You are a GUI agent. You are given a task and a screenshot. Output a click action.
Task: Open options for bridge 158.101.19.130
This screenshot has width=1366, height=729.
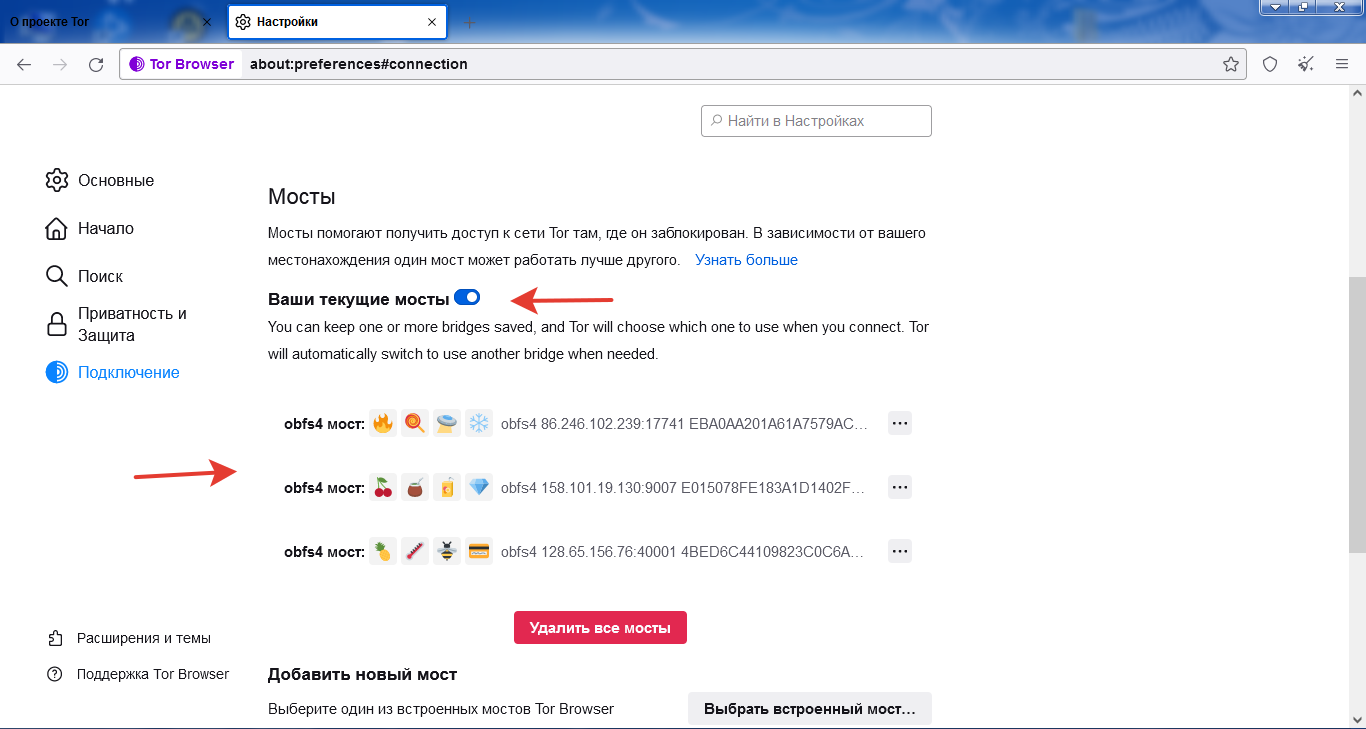tap(900, 487)
